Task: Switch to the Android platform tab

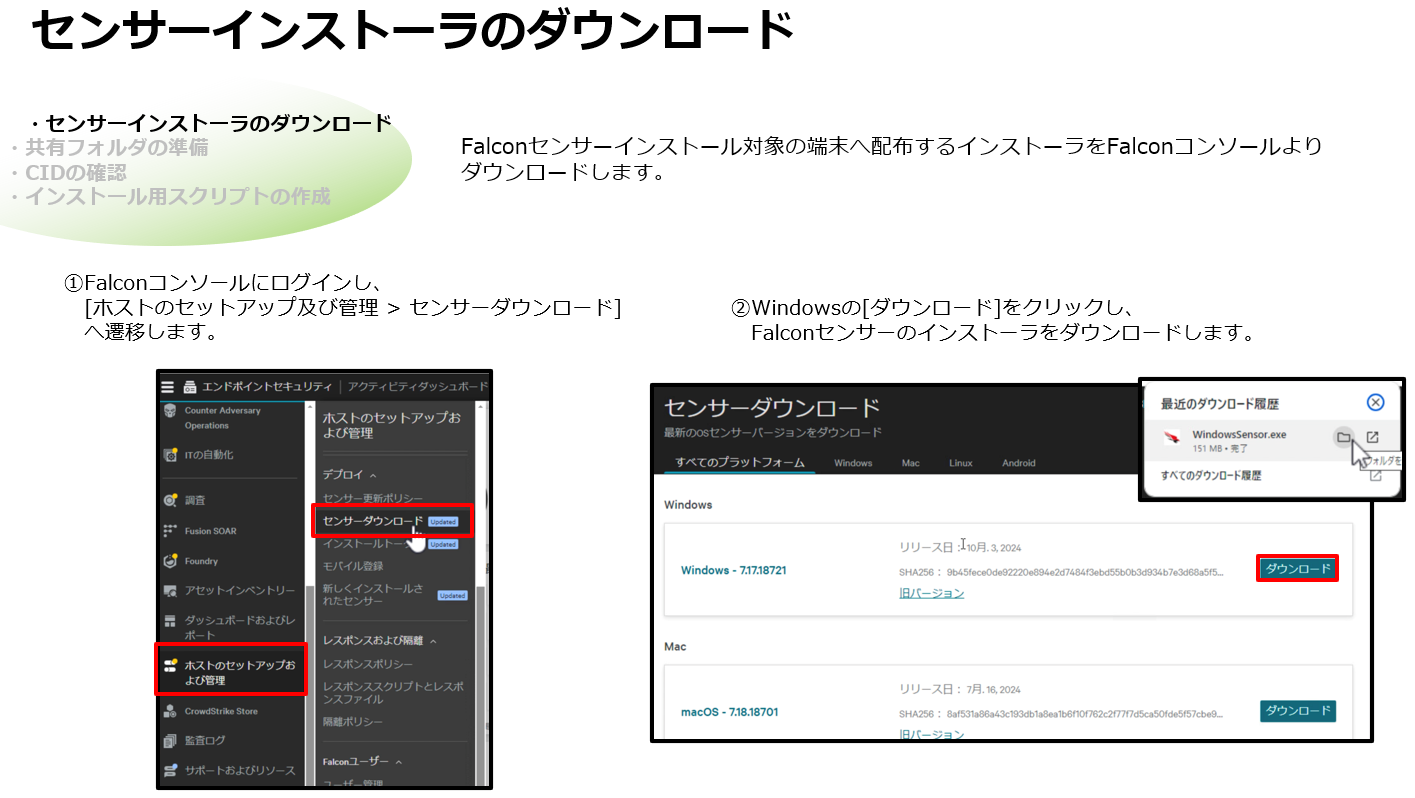Action: click(x=1019, y=463)
